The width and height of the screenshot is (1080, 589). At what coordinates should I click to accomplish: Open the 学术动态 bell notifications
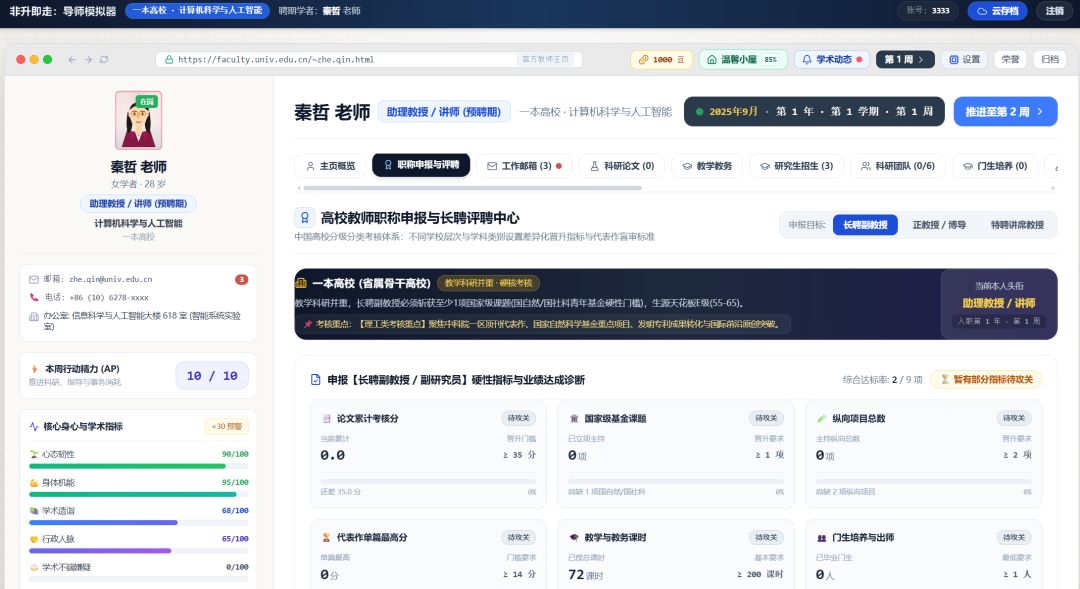pyautogui.click(x=832, y=60)
